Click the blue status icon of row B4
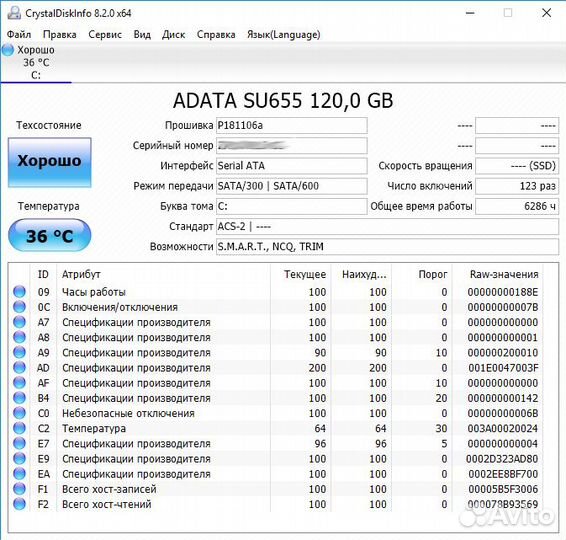 pyautogui.click(x=19, y=398)
